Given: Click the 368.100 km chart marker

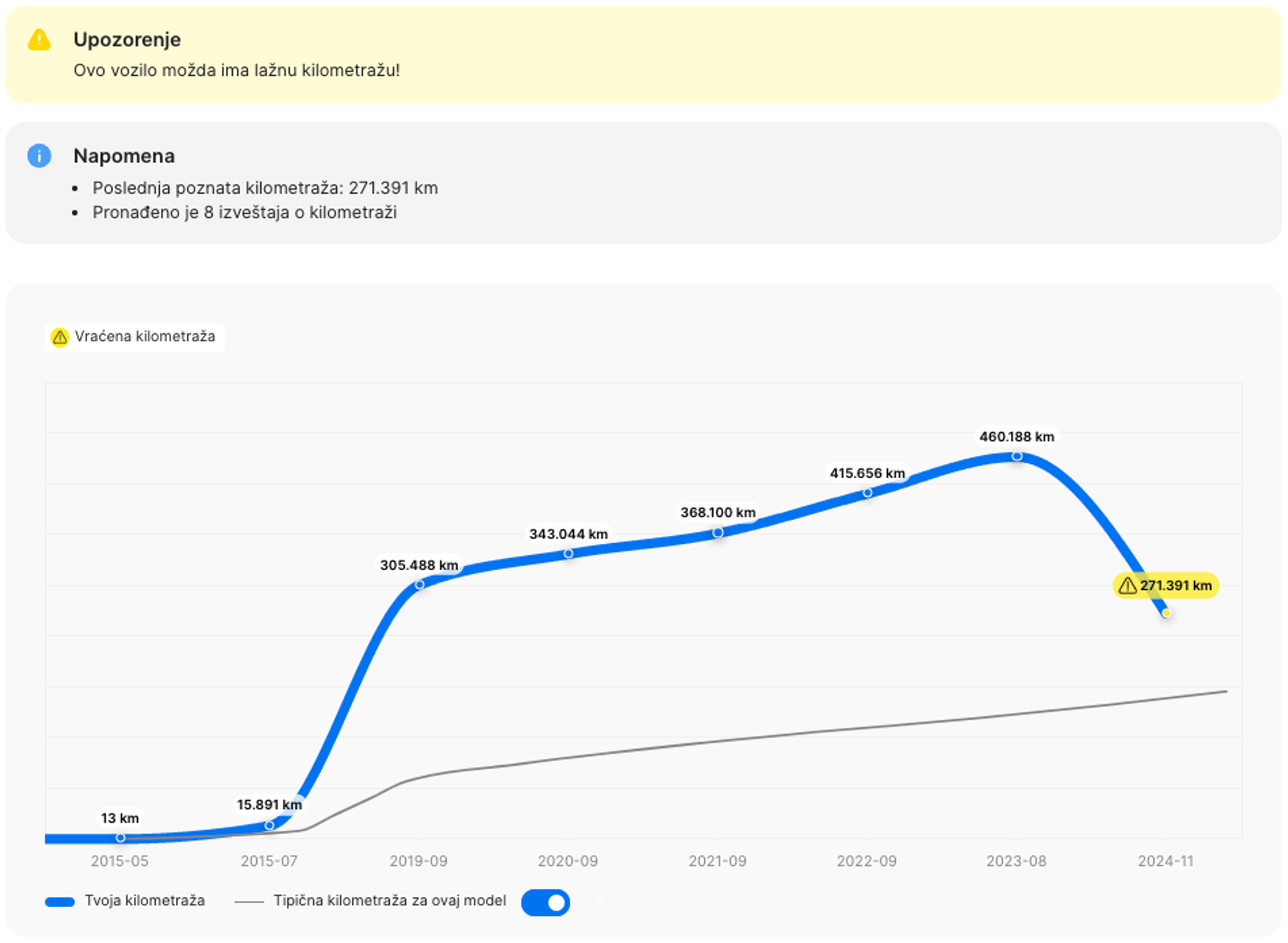Looking at the screenshot, I should point(718,533).
